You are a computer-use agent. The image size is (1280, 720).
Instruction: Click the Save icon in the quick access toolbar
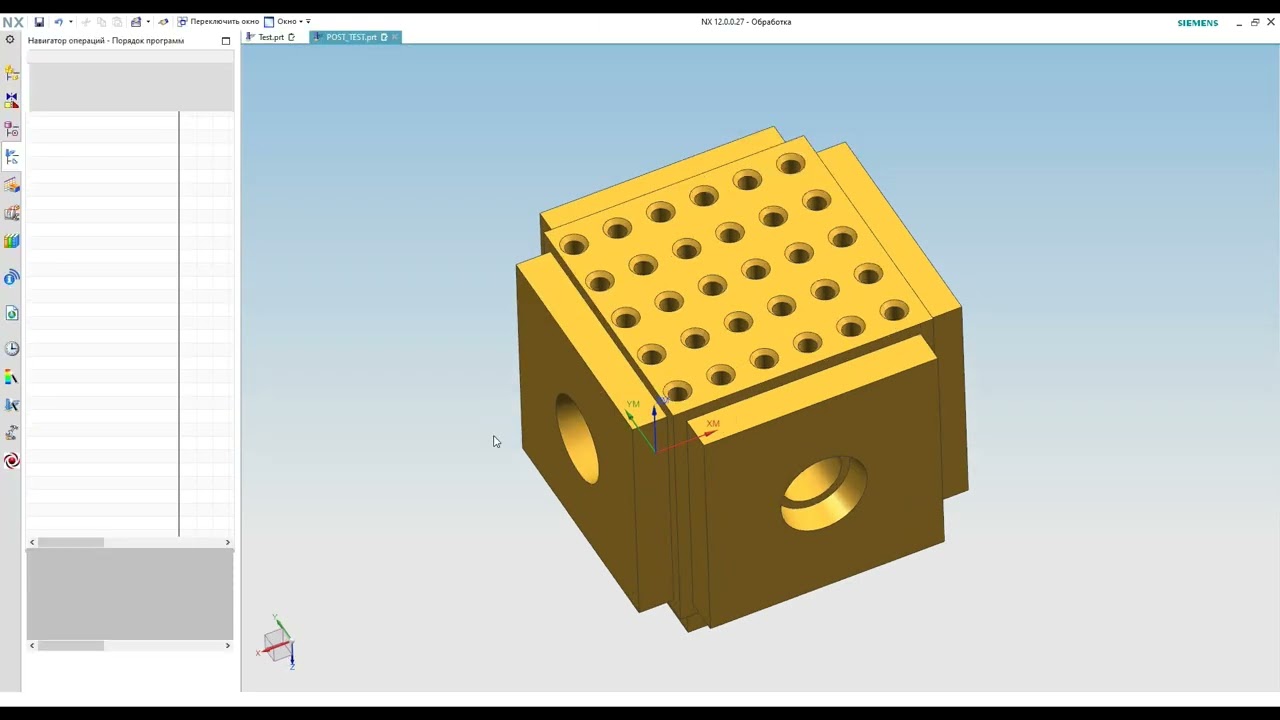pos(39,22)
